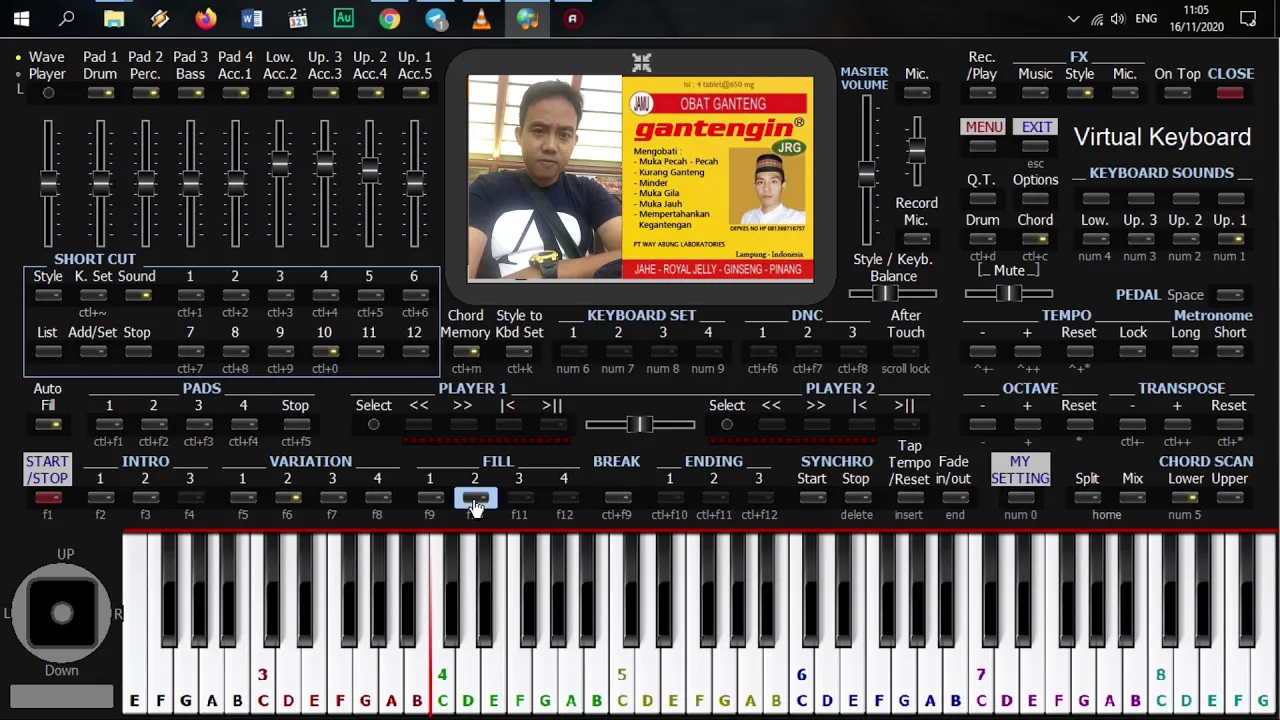Open the notification center icon
Screen dimensions: 1280x720
tap(1248, 18)
